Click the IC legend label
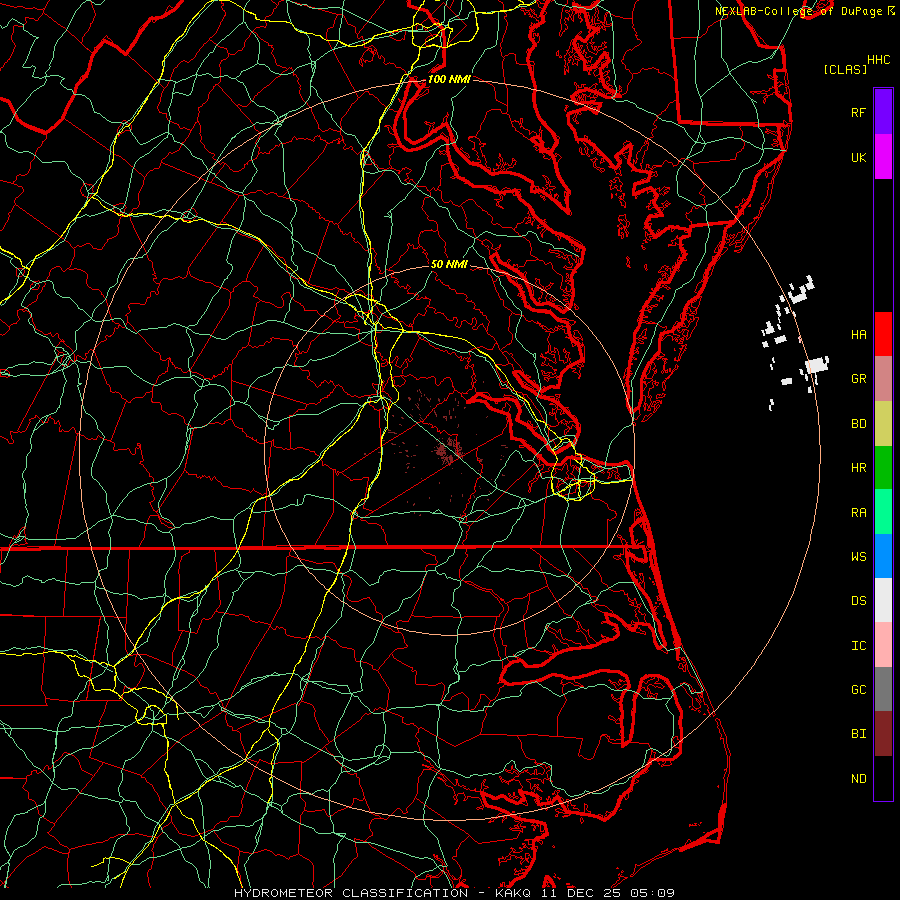This screenshot has height=900, width=900. tap(858, 646)
